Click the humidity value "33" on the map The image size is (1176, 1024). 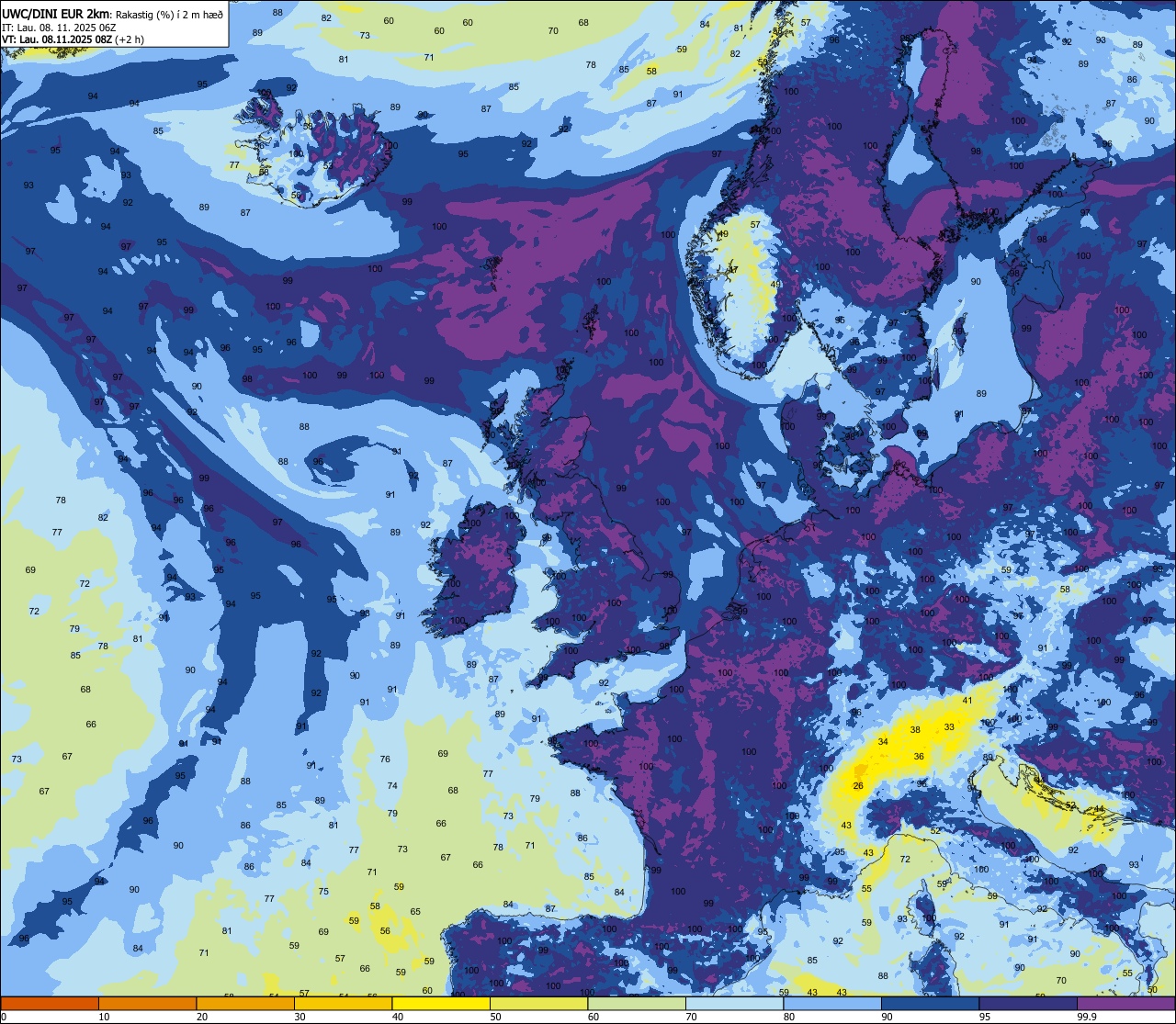(949, 727)
